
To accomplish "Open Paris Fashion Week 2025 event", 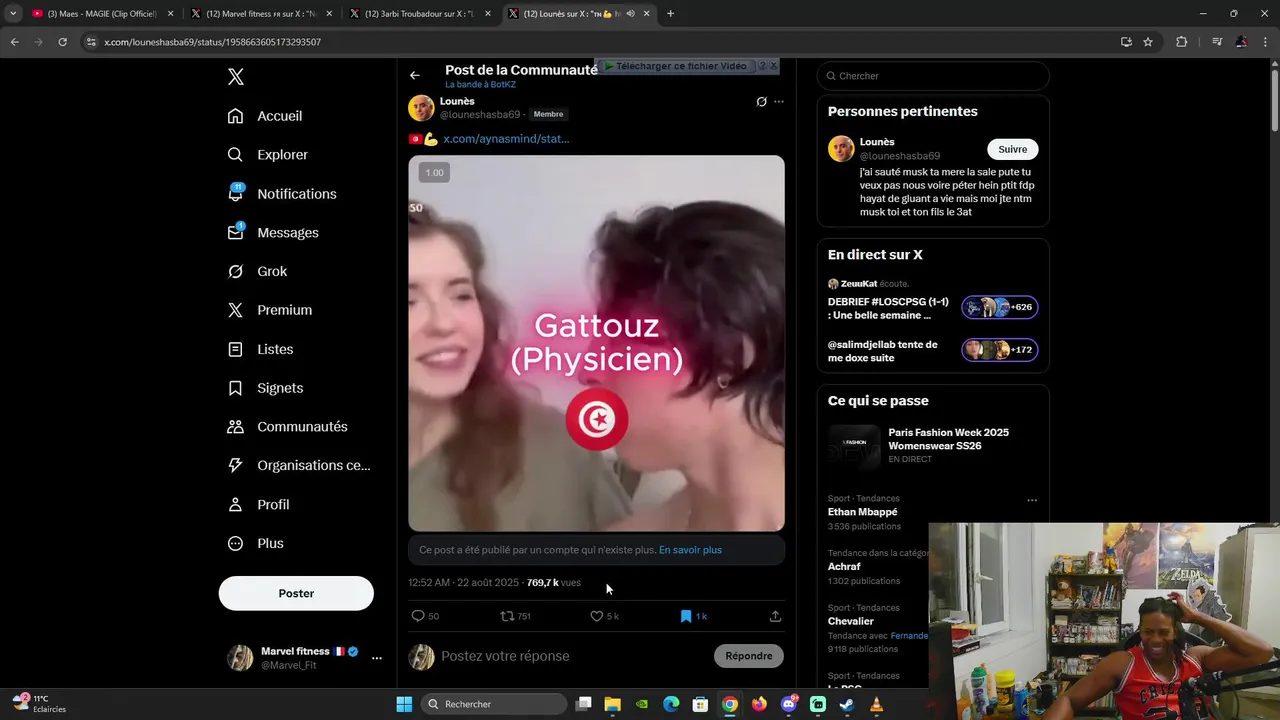I will tap(933, 445).
